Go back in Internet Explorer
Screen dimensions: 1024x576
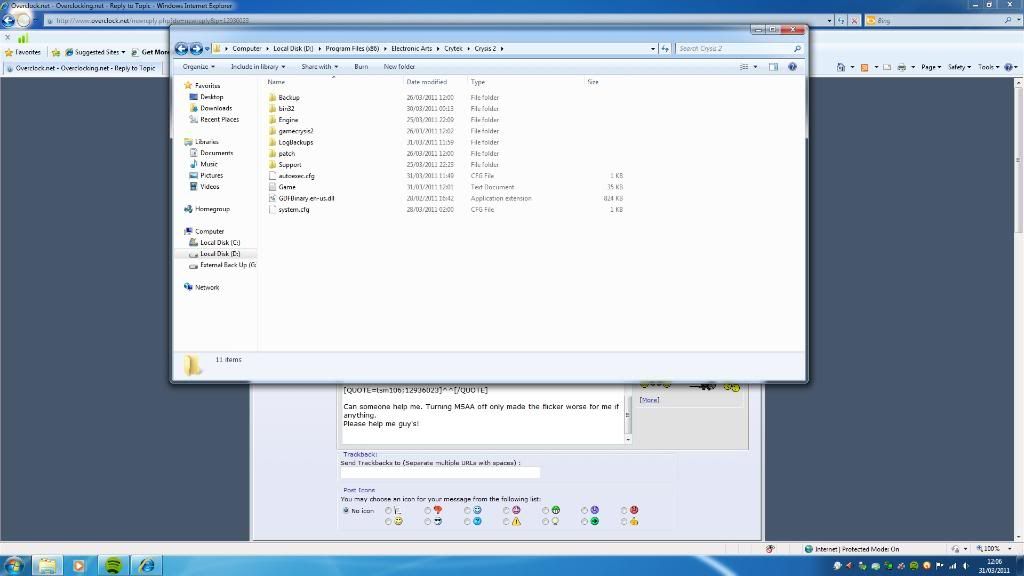point(8,20)
